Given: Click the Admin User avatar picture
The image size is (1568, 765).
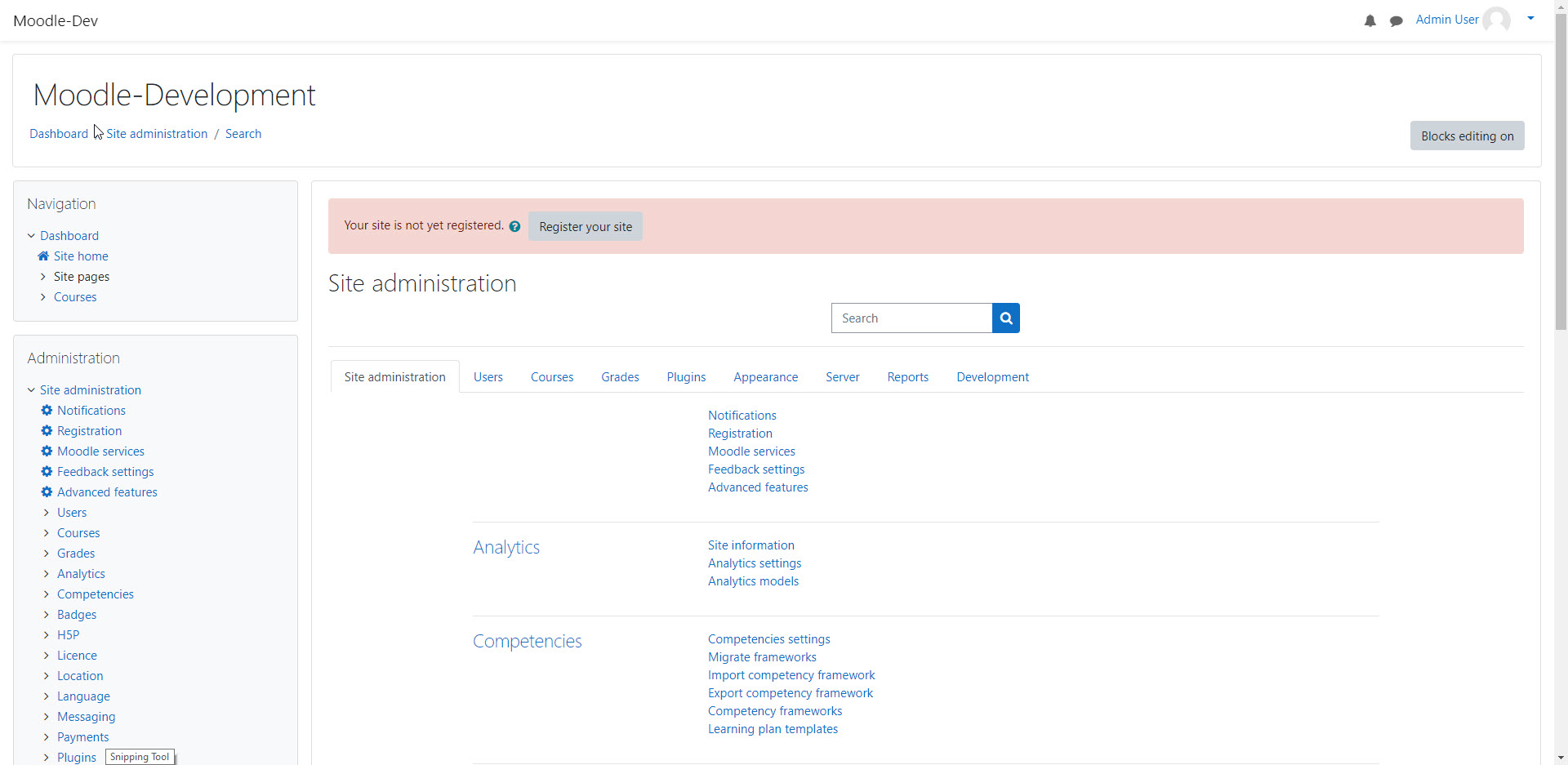Looking at the screenshot, I should [x=1496, y=20].
